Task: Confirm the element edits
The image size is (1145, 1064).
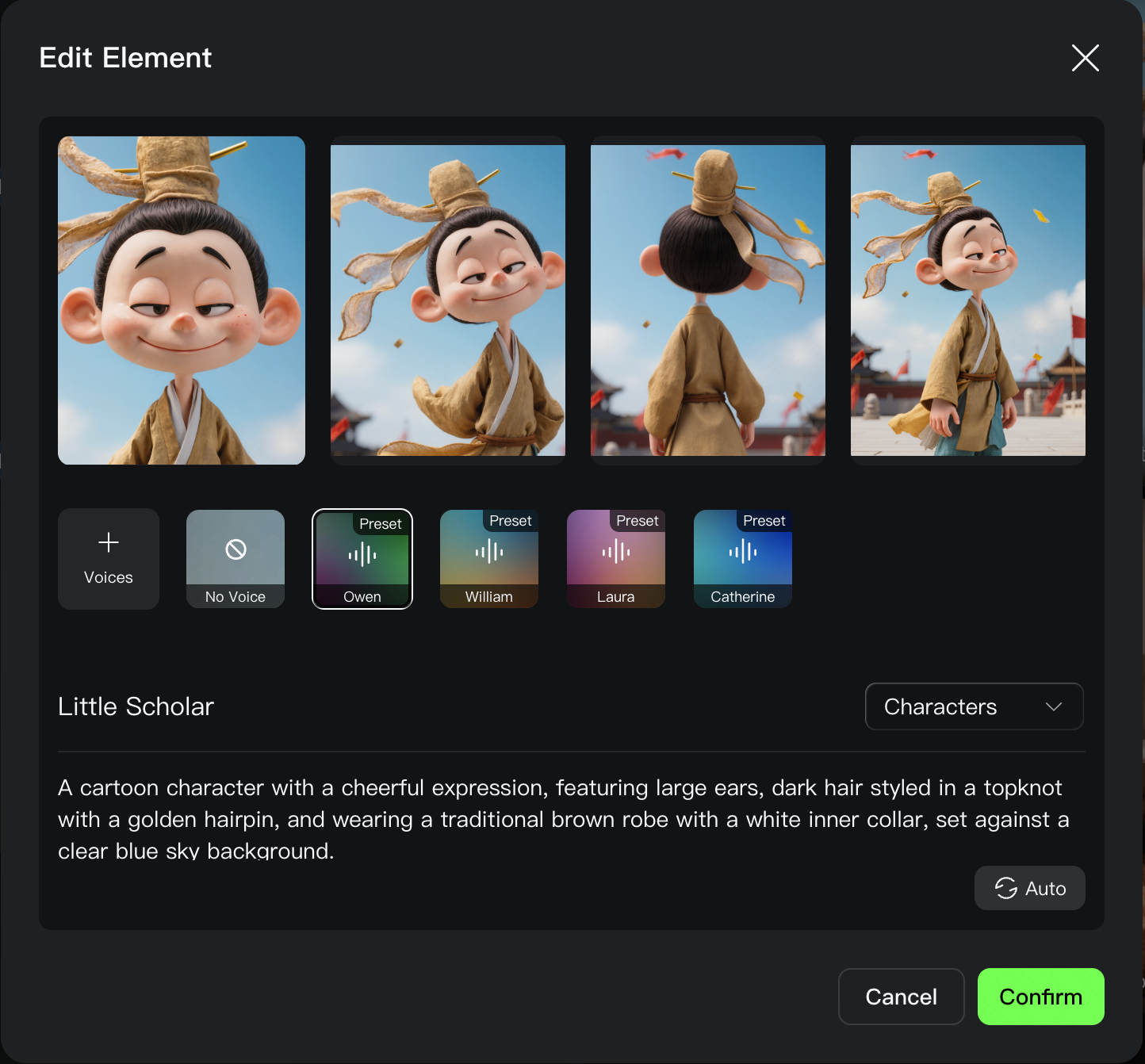Action: 1040,997
